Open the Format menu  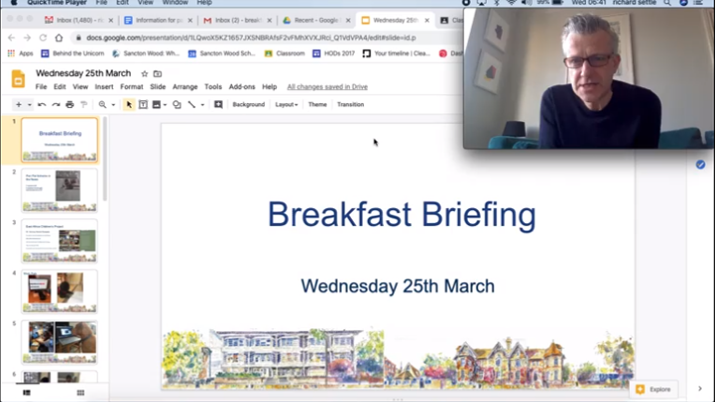(x=132, y=87)
